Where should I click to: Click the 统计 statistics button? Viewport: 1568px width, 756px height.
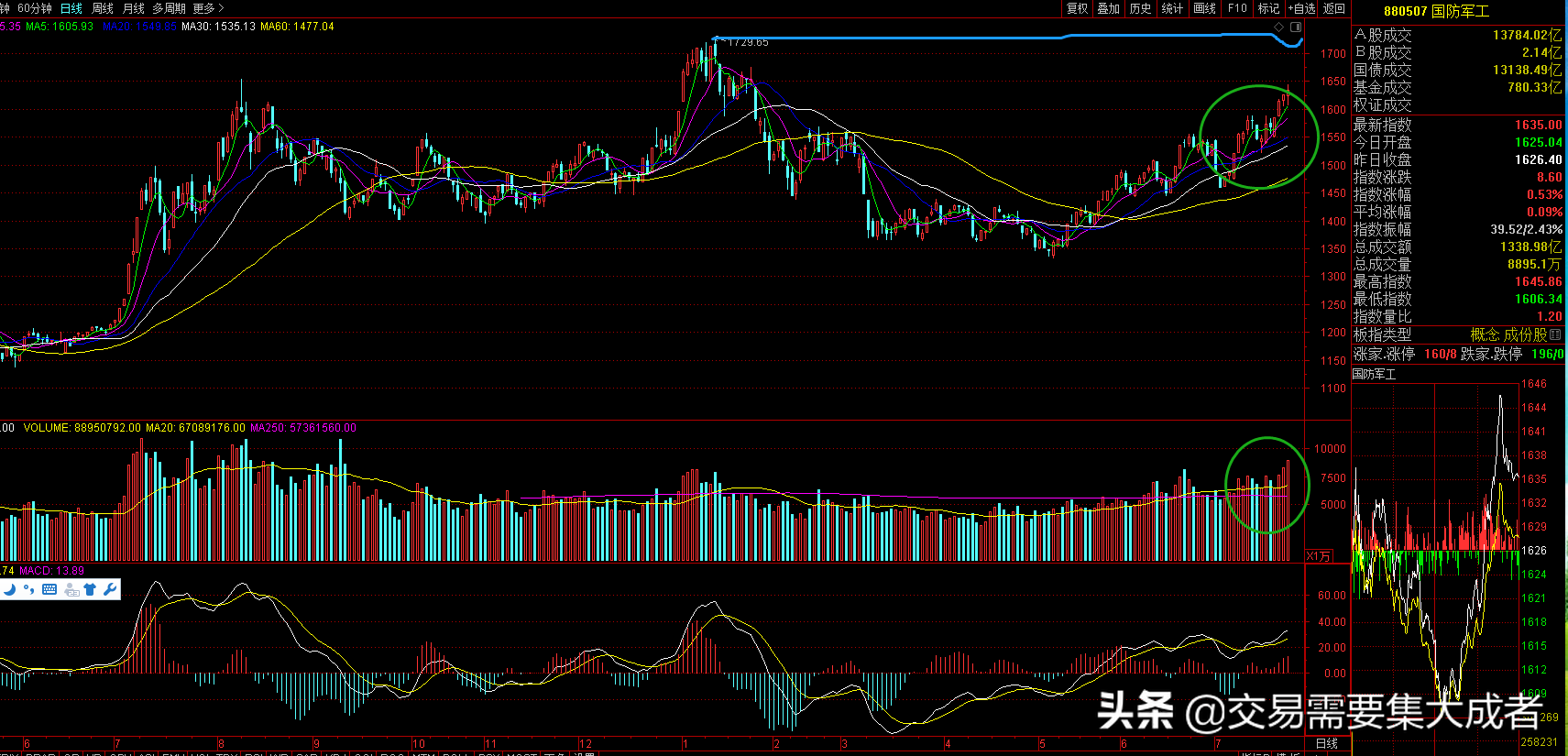point(1172,8)
